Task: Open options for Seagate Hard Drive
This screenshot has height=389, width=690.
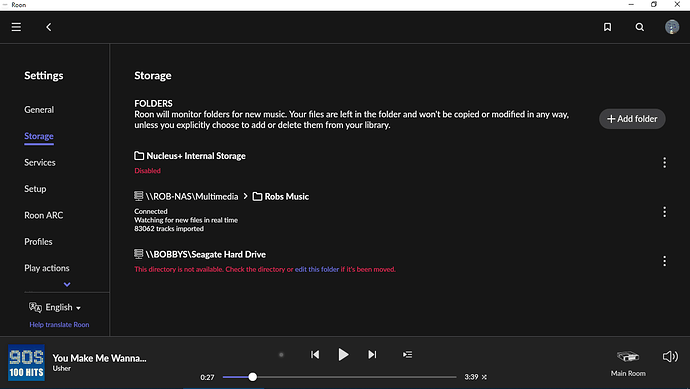Action: (664, 261)
